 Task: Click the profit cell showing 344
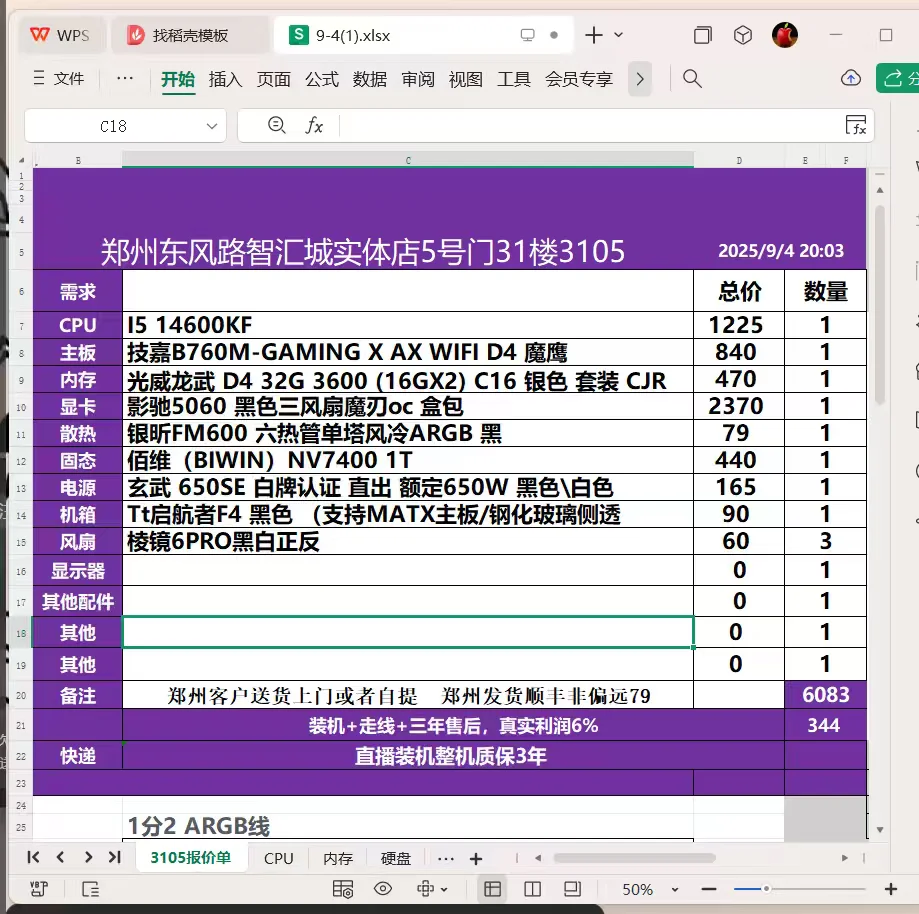825,725
